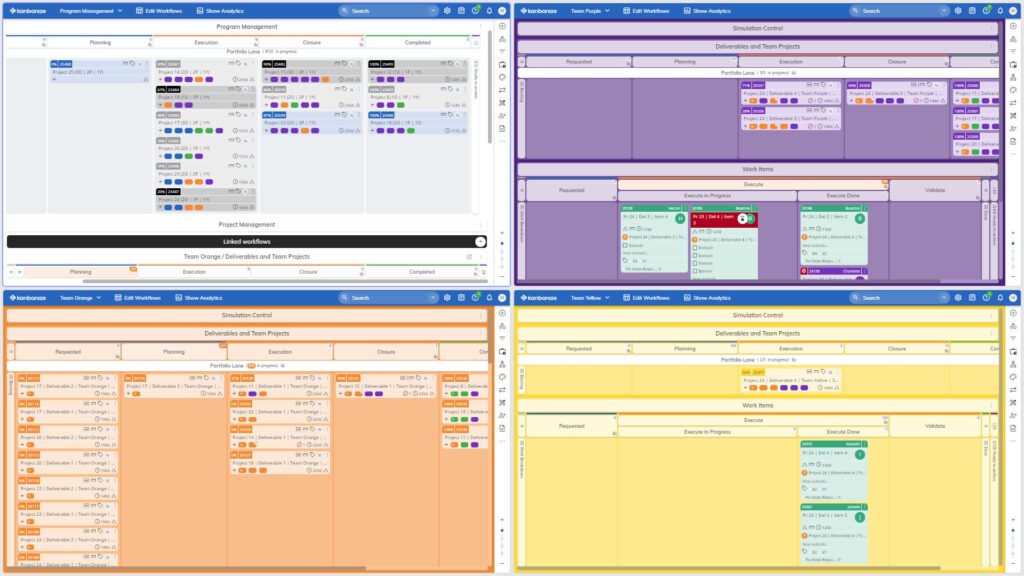Click the plus button on Linked workflows bar
Image resolution: width=1024 pixels, height=576 pixels.
tap(480, 242)
